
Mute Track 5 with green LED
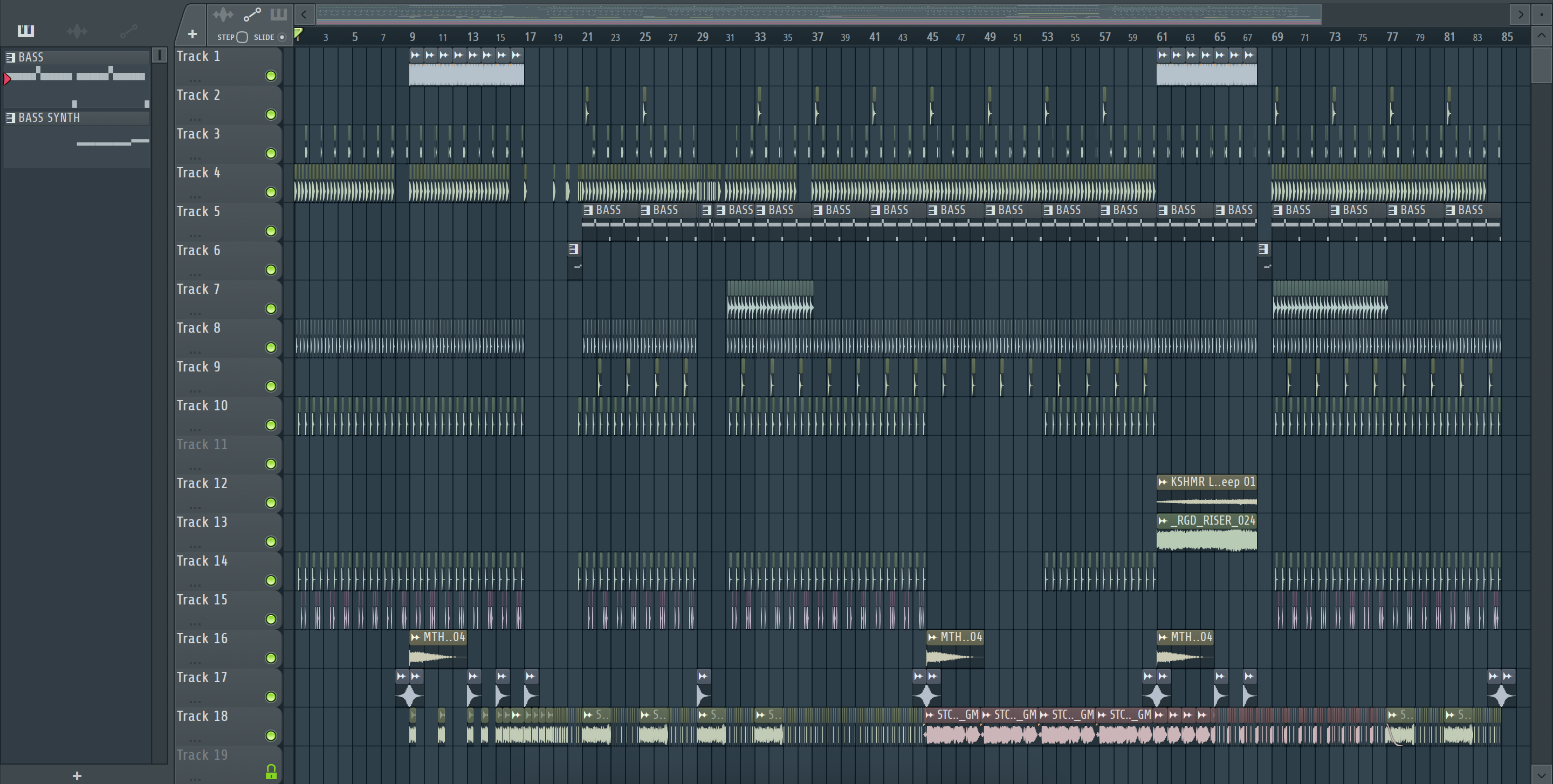pos(271,231)
